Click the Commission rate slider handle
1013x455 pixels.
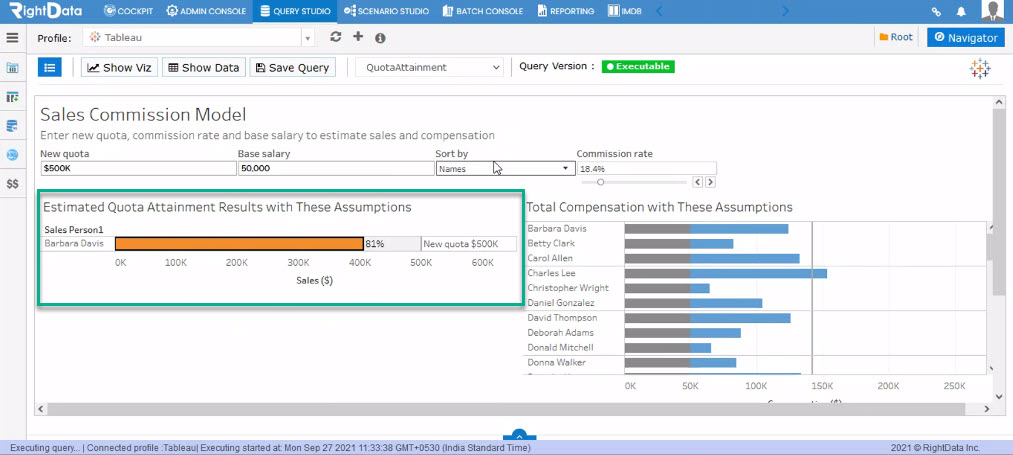600,182
